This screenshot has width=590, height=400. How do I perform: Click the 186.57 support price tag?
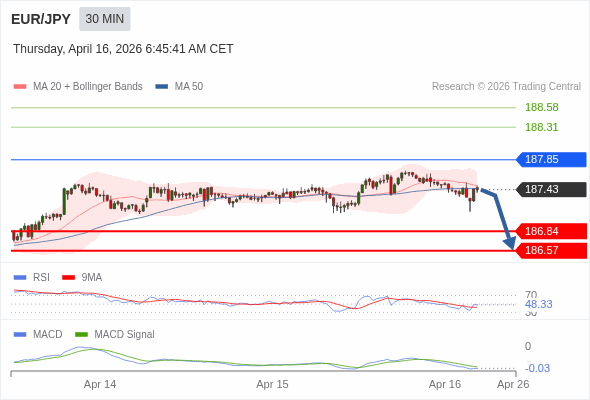point(551,250)
